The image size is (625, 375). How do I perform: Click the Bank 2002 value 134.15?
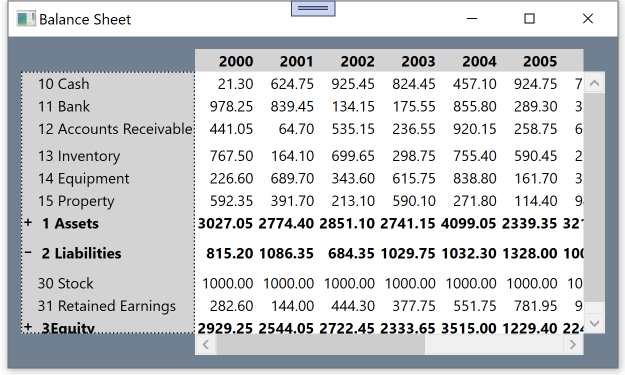point(353,106)
